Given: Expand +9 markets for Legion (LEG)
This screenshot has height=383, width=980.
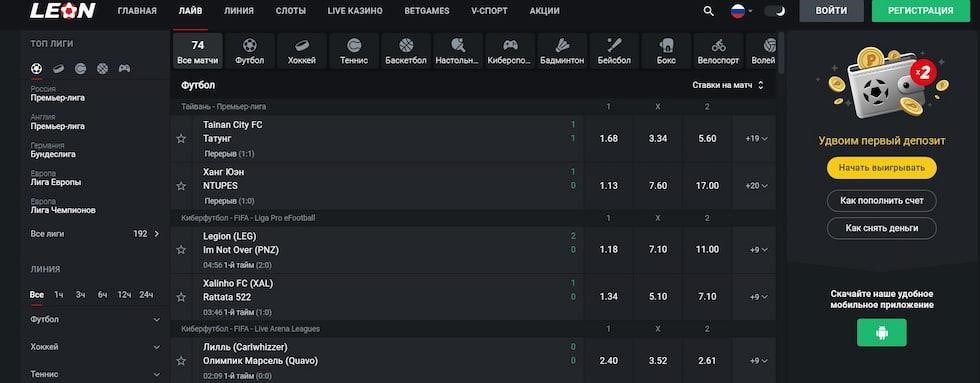Looking at the screenshot, I should pyautogui.click(x=759, y=249).
